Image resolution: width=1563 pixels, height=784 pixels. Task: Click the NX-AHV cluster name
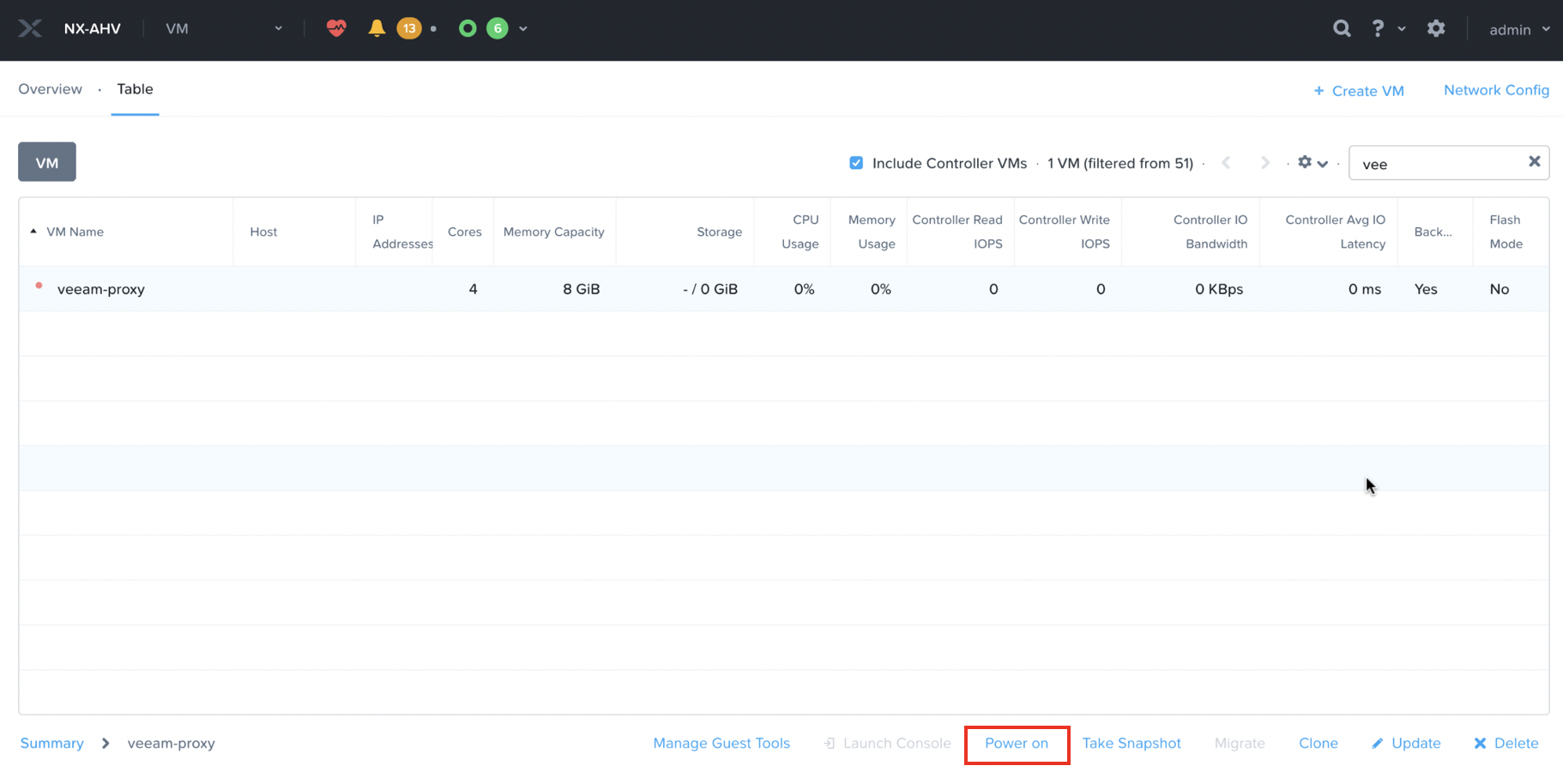(x=93, y=28)
